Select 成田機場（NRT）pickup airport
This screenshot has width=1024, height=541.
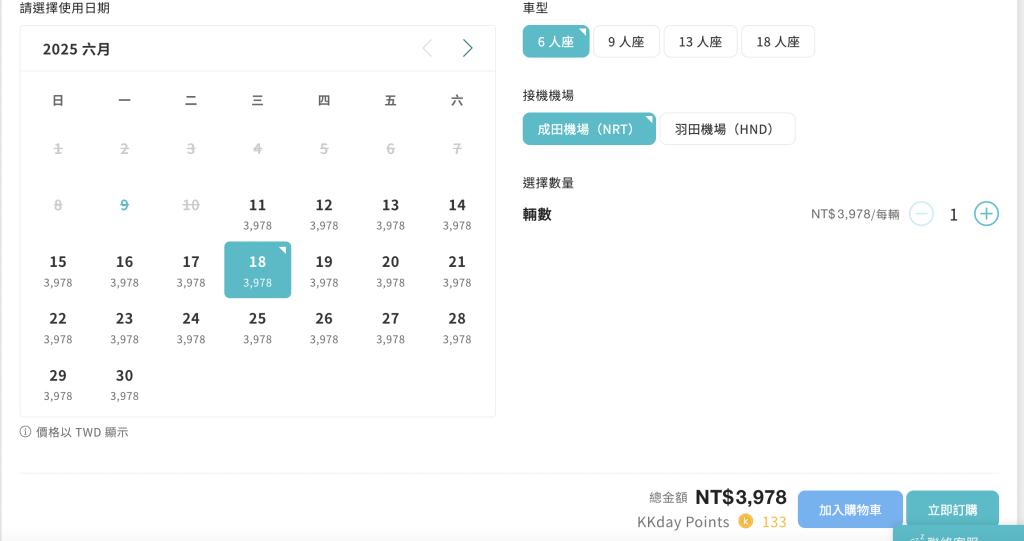[x=589, y=129]
